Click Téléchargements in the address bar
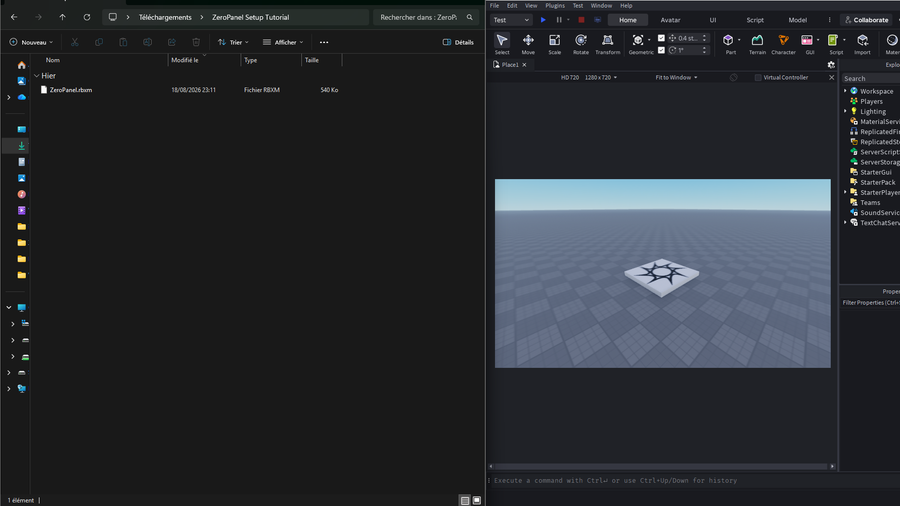This screenshot has width=900, height=506. point(165,17)
